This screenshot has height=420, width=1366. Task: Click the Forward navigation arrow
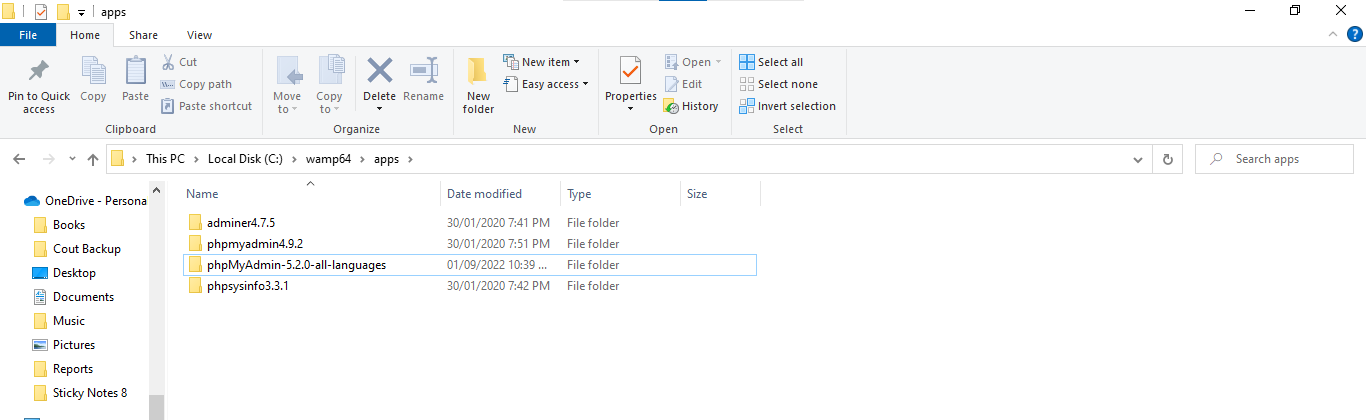(48, 159)
